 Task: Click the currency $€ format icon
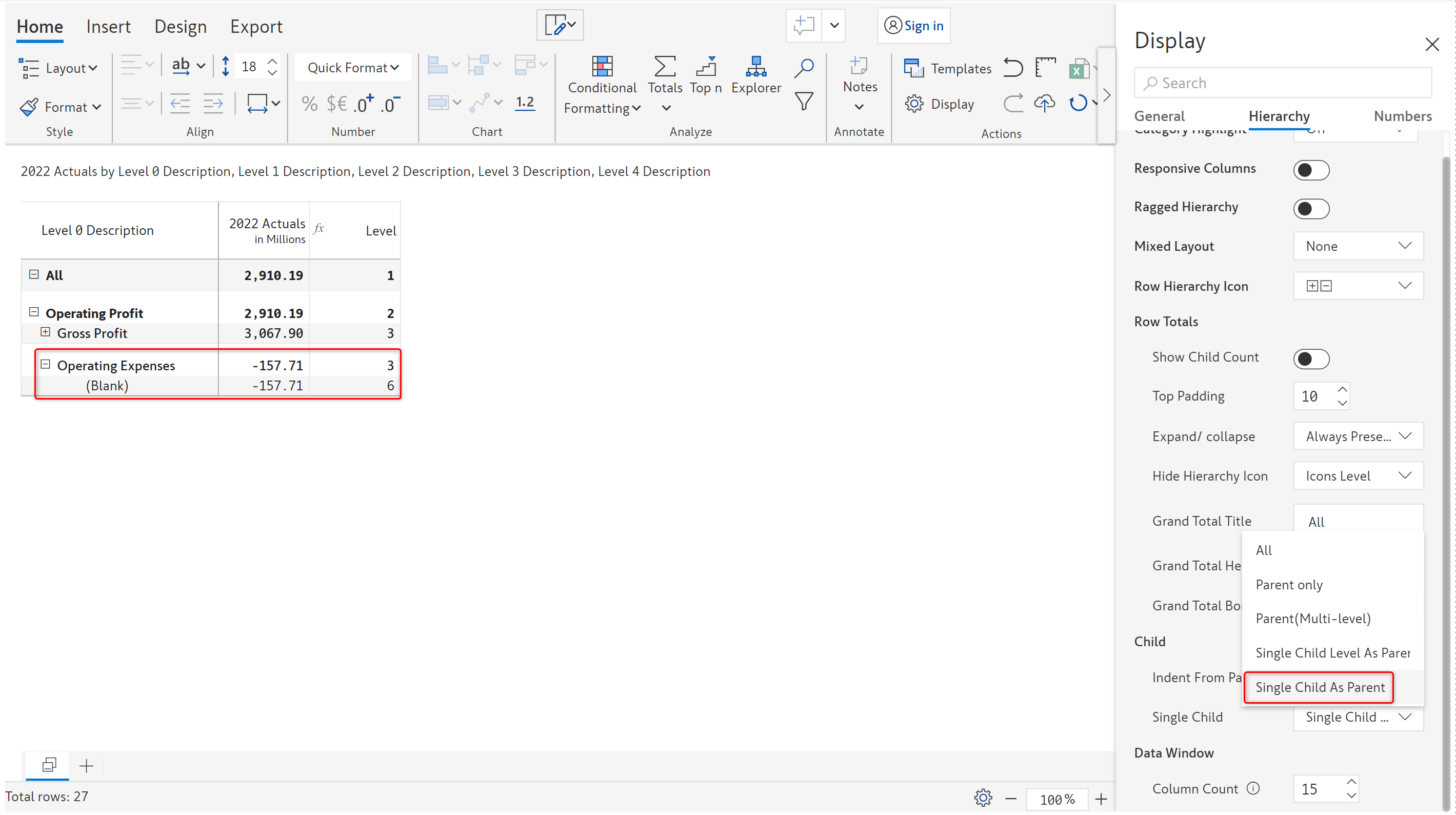(x=337, y=104)
